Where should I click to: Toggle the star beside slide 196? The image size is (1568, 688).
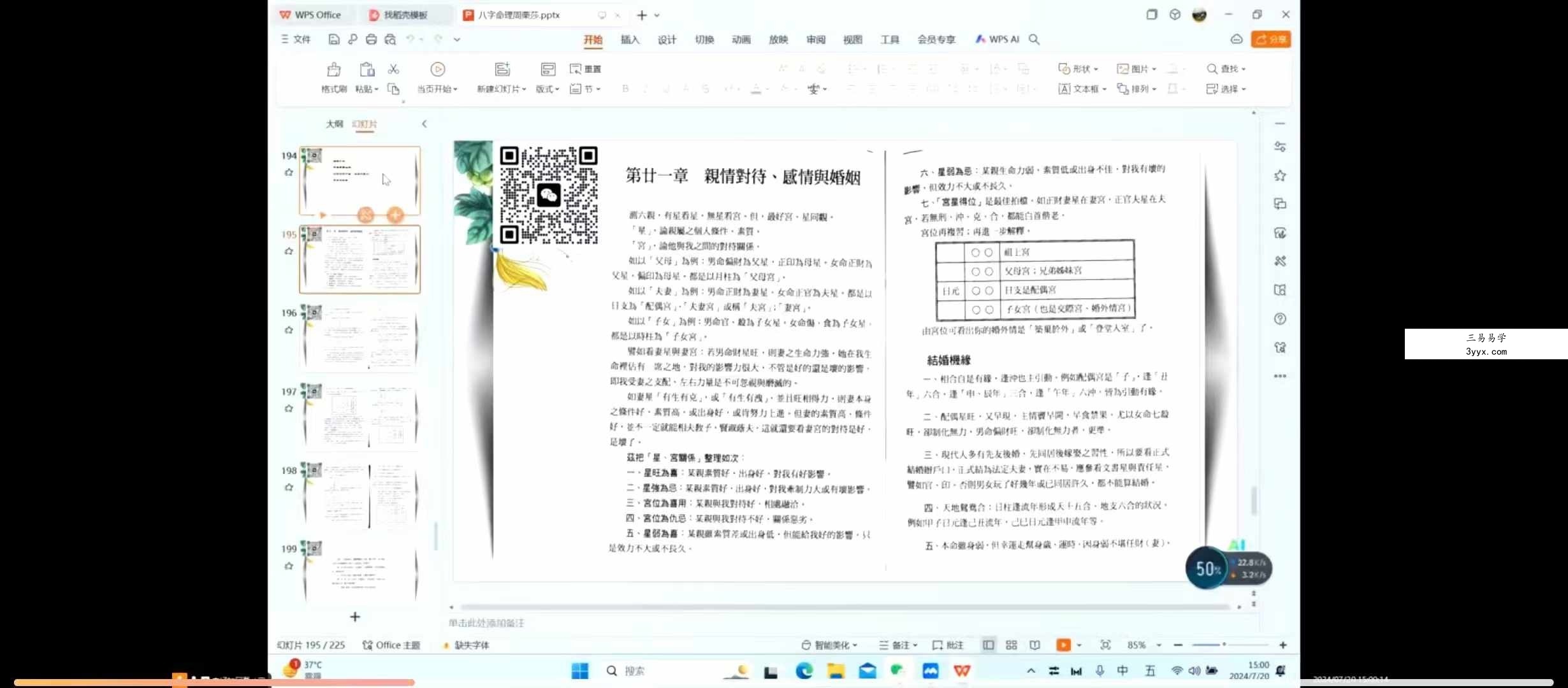pyautogui.click(x=289, y=330)
